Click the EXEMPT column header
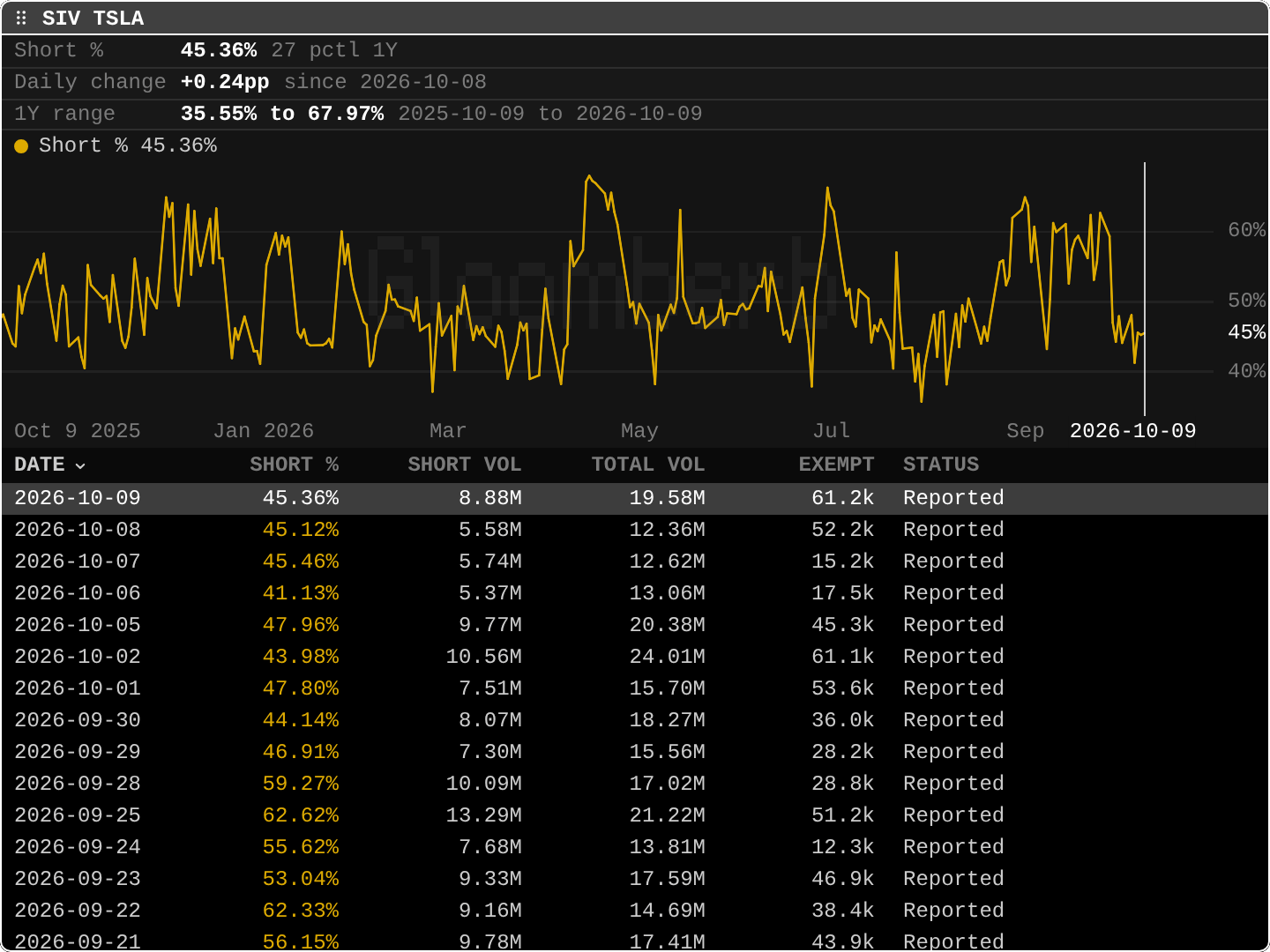Viewport: 1270px width, 952px height. pyautogui.click(x=836, y=465)
